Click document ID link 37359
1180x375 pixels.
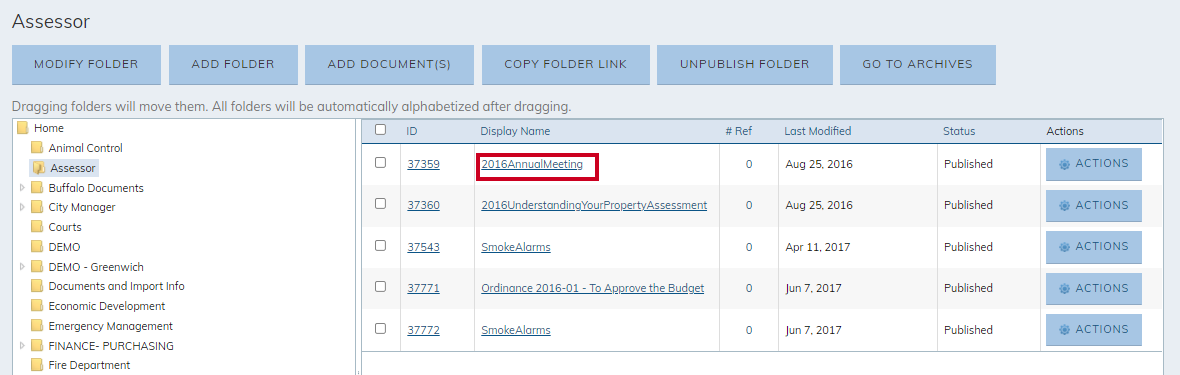423,164
